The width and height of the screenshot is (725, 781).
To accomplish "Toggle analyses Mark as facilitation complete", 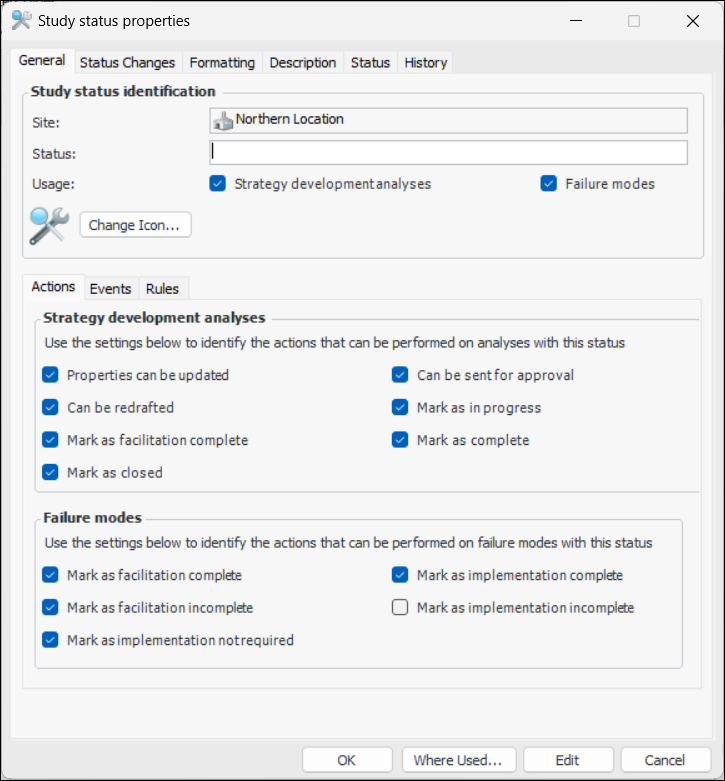I will (50, 440).
